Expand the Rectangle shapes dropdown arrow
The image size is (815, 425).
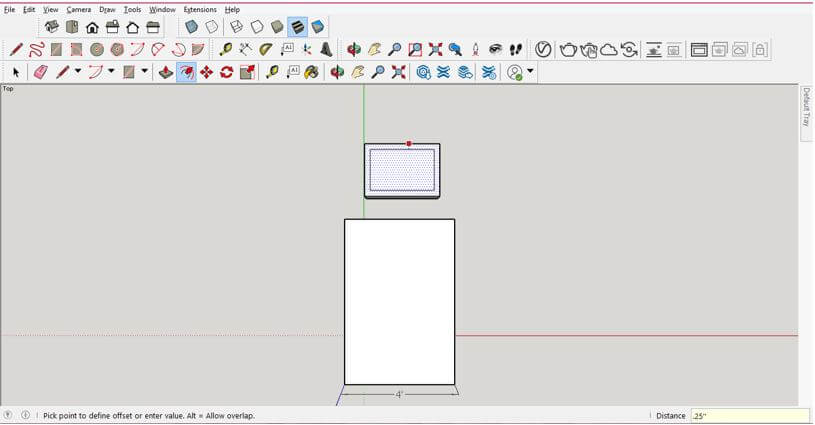[x=144, y=71]
